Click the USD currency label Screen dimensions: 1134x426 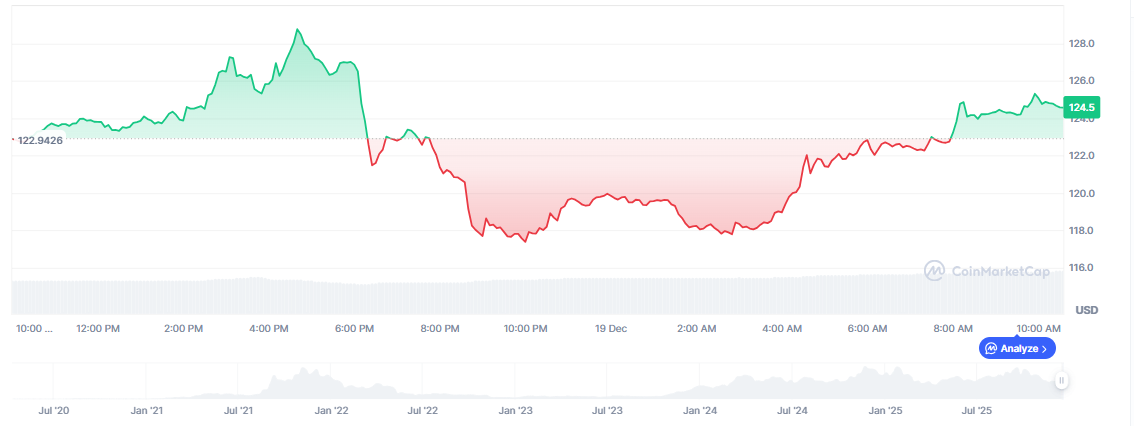point(1086,310)
